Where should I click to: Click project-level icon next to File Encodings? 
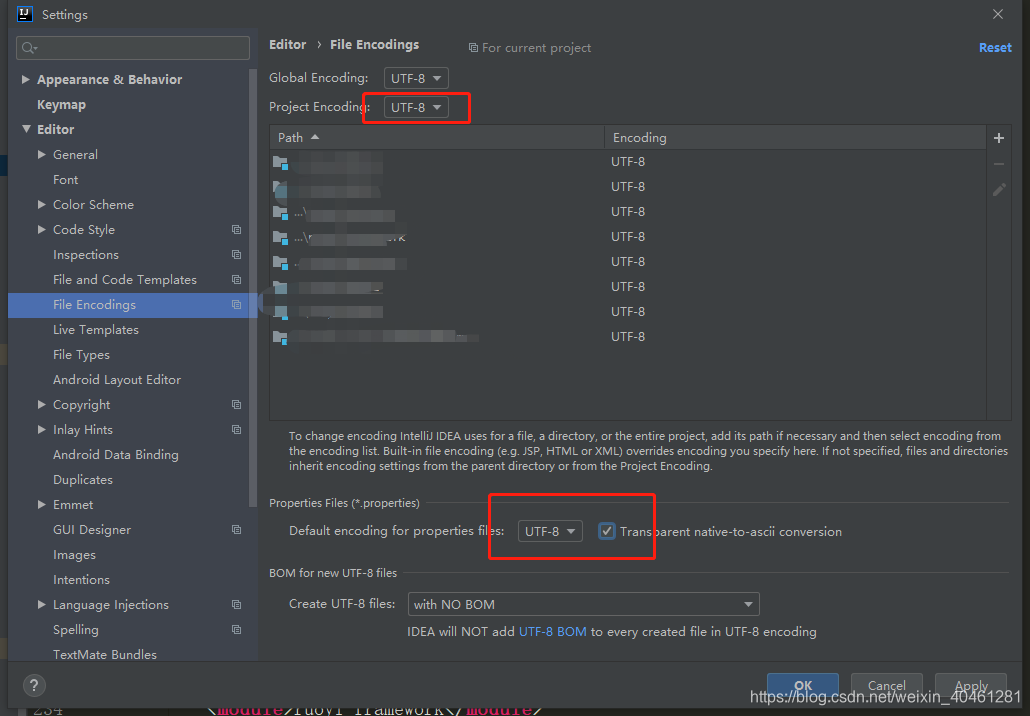236,305
